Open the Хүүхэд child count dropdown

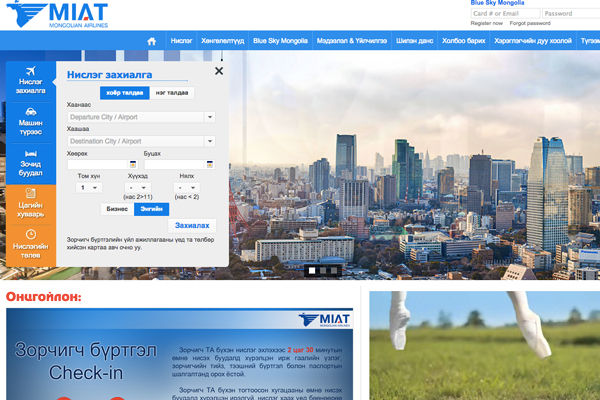click(x=138, y=188)
